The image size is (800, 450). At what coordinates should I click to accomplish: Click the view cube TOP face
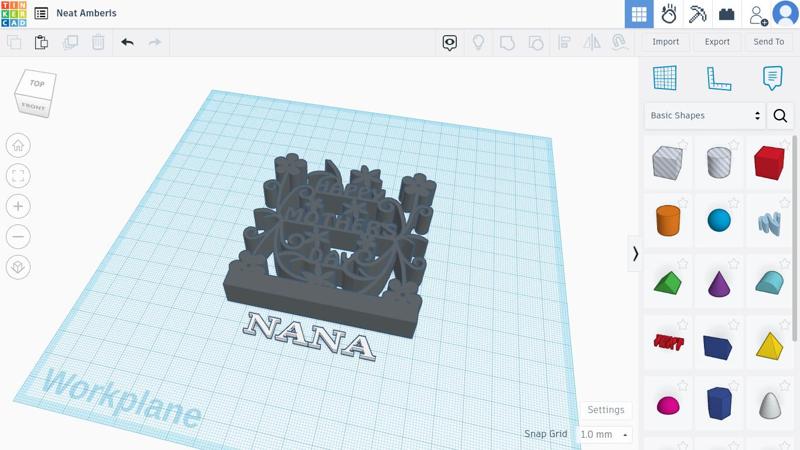(37, 83)
